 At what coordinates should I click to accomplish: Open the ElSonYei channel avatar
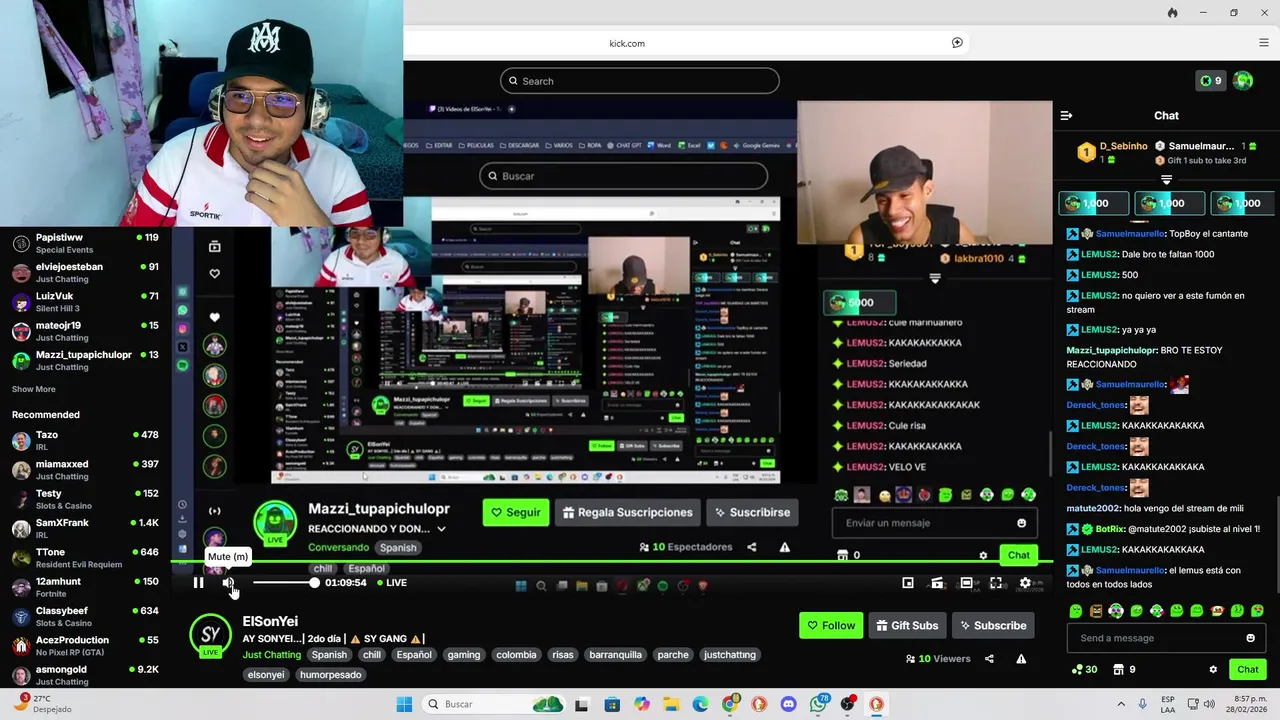tap(210, 635)
